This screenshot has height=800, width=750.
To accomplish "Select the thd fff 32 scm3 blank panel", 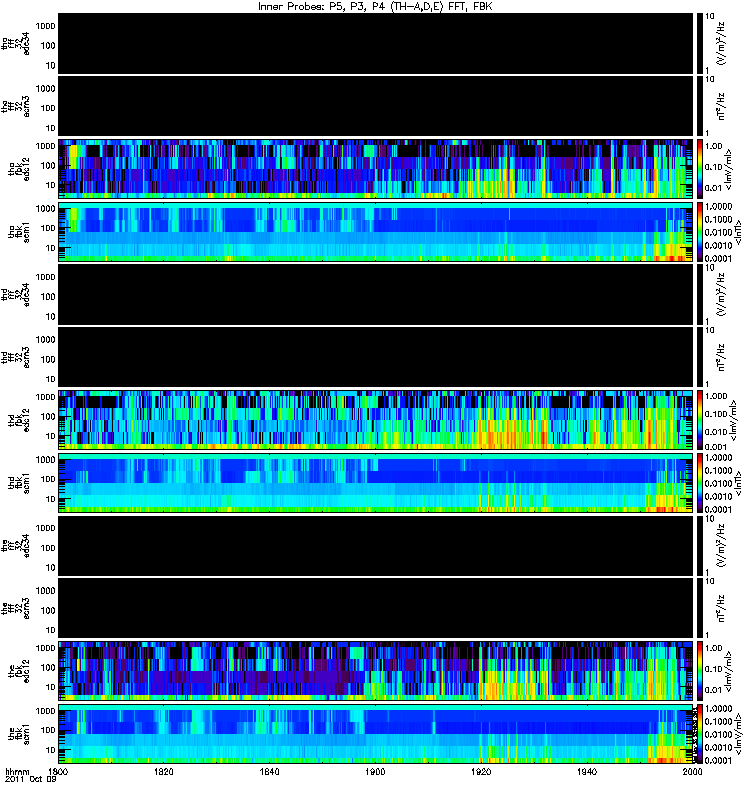I will (376, 357).
